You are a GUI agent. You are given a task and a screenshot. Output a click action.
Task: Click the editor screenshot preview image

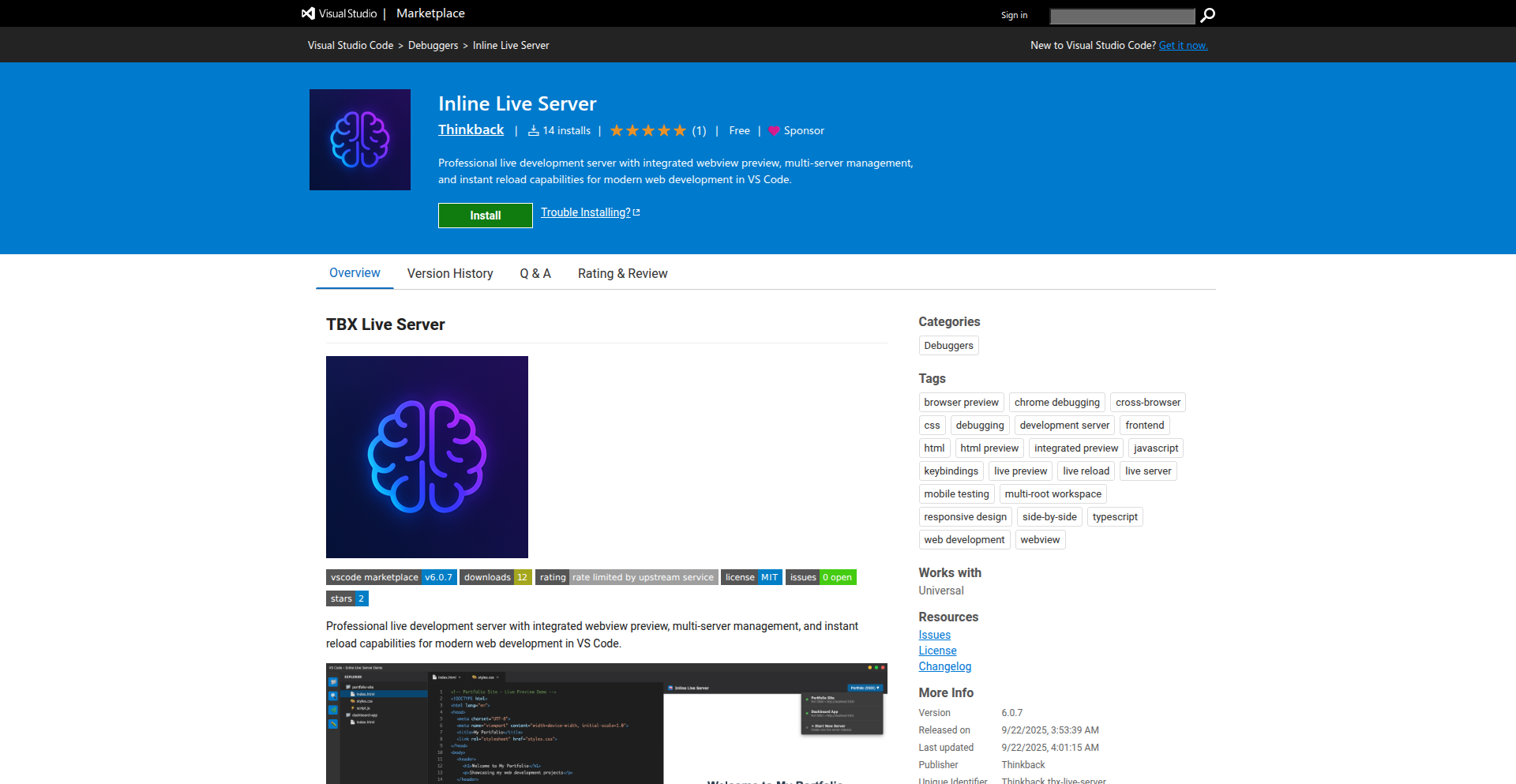[606, 723]
